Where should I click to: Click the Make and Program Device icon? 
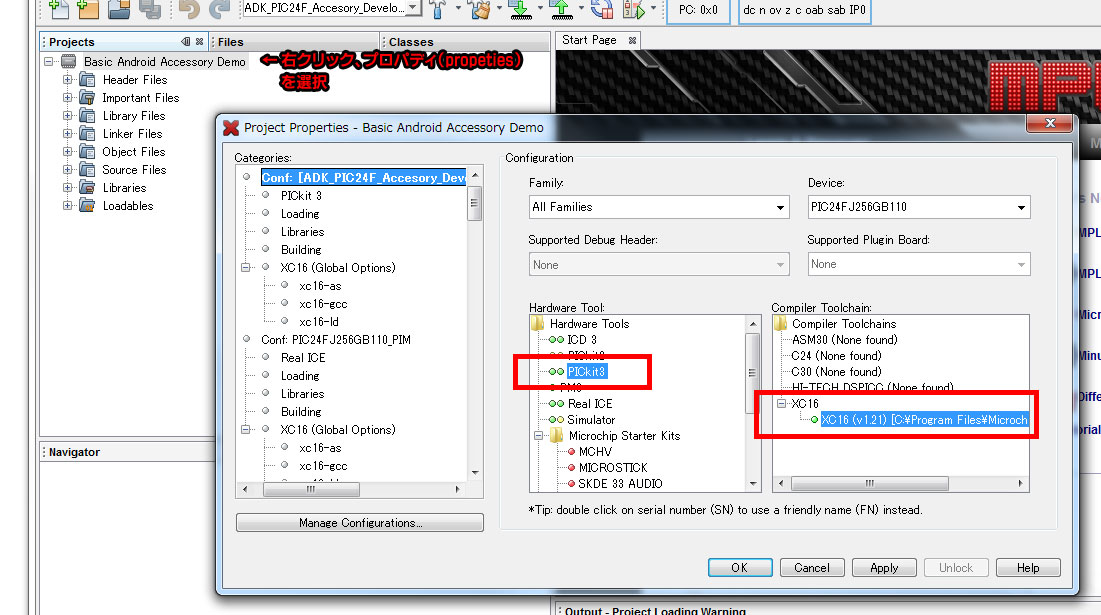pos(519,10)
